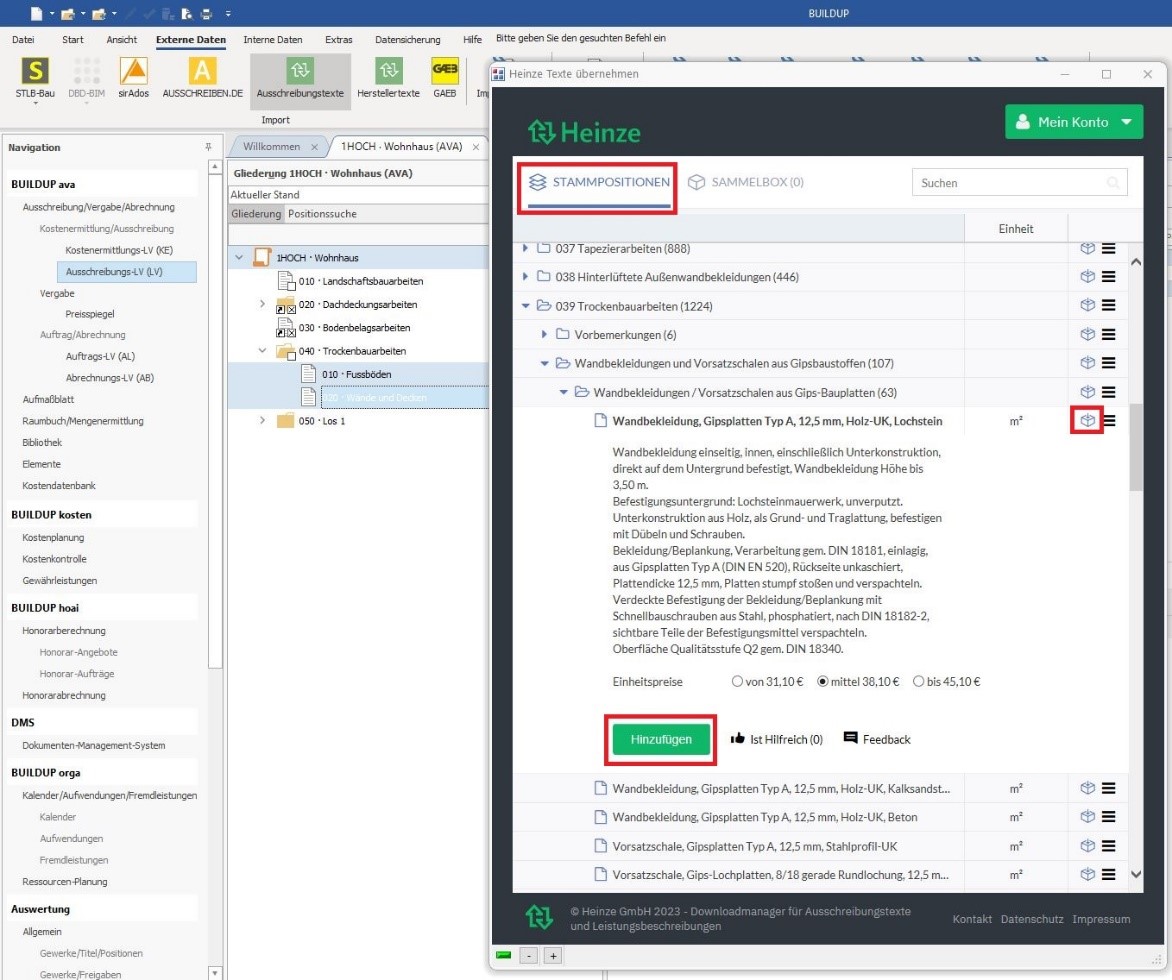Collapse Wandbekleidungen / Vorsatzschalen aus Gips-Bauplatten
Screen dimensions: 1172x980
[564, 392]
